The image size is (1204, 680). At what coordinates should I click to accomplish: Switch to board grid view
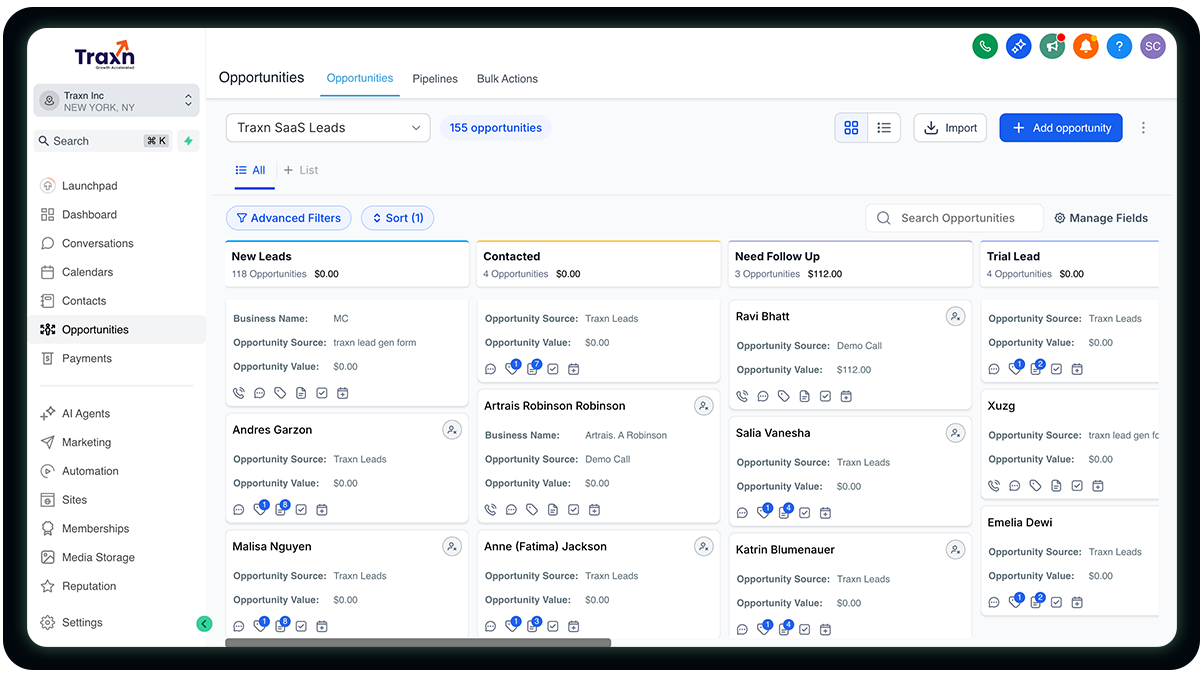pyautogui.click(x=851, y=128)
